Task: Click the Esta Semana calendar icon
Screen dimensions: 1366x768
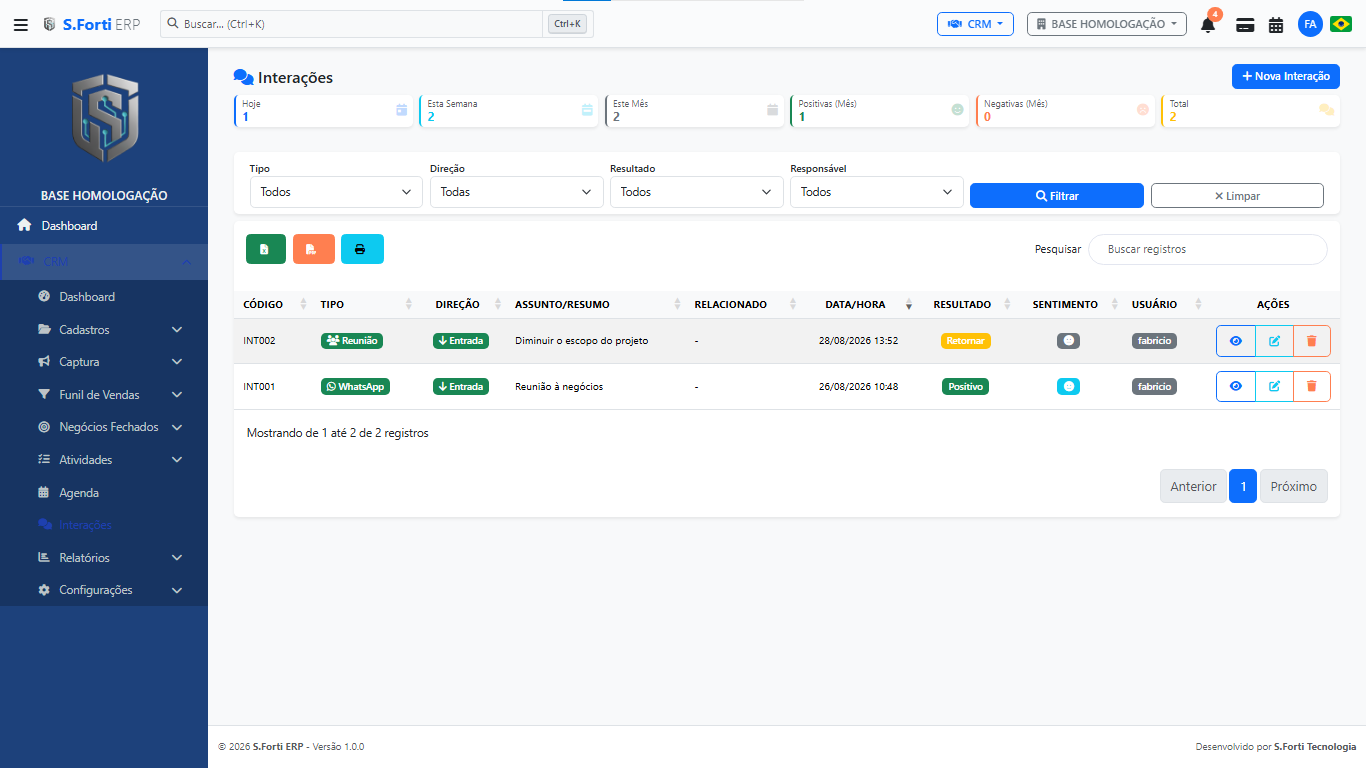Action: tap(587, 110)
